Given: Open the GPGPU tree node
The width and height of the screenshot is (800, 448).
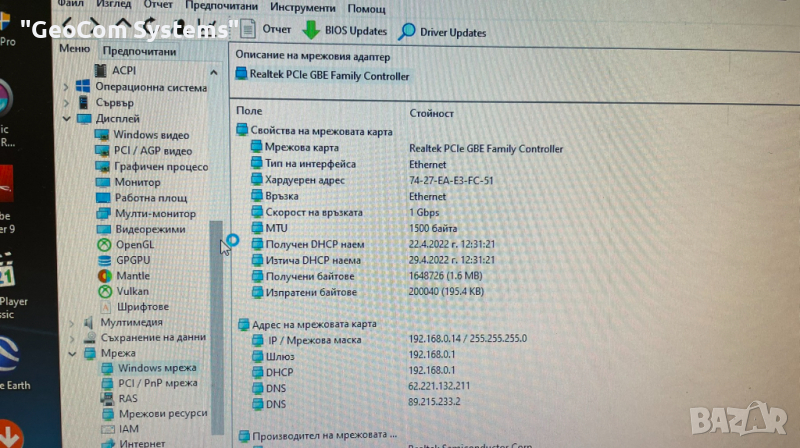Looking at the screenshot, I should (133, 260).
